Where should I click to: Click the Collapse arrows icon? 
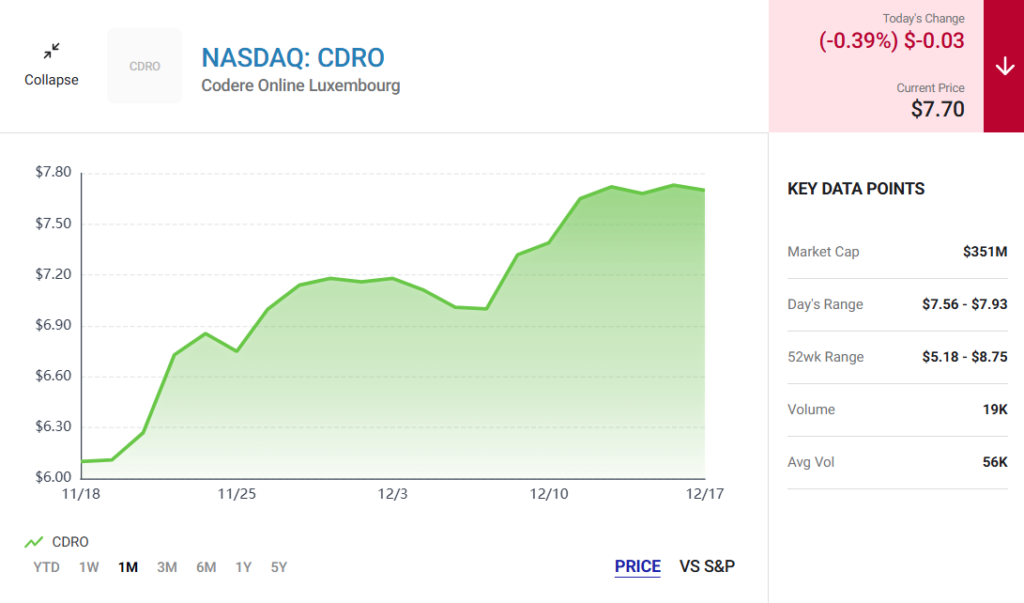[51, 50]
